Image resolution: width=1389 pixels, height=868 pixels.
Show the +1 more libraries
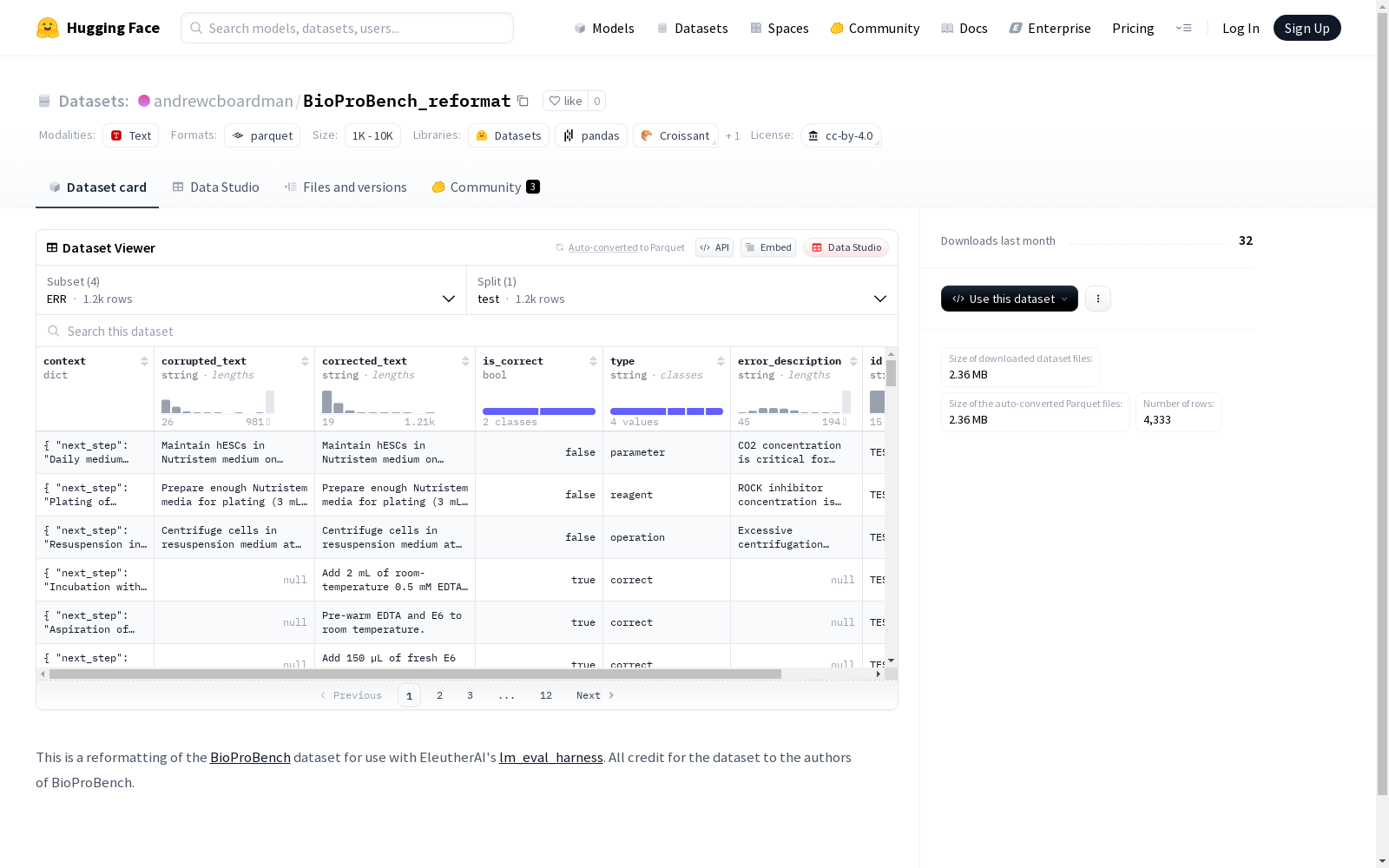733,135
